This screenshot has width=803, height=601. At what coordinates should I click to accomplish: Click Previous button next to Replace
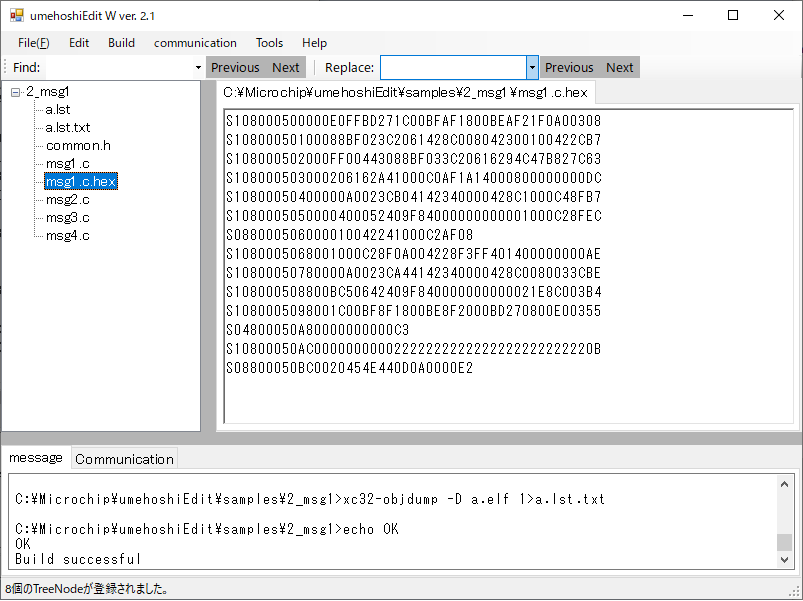pos(569,68)
